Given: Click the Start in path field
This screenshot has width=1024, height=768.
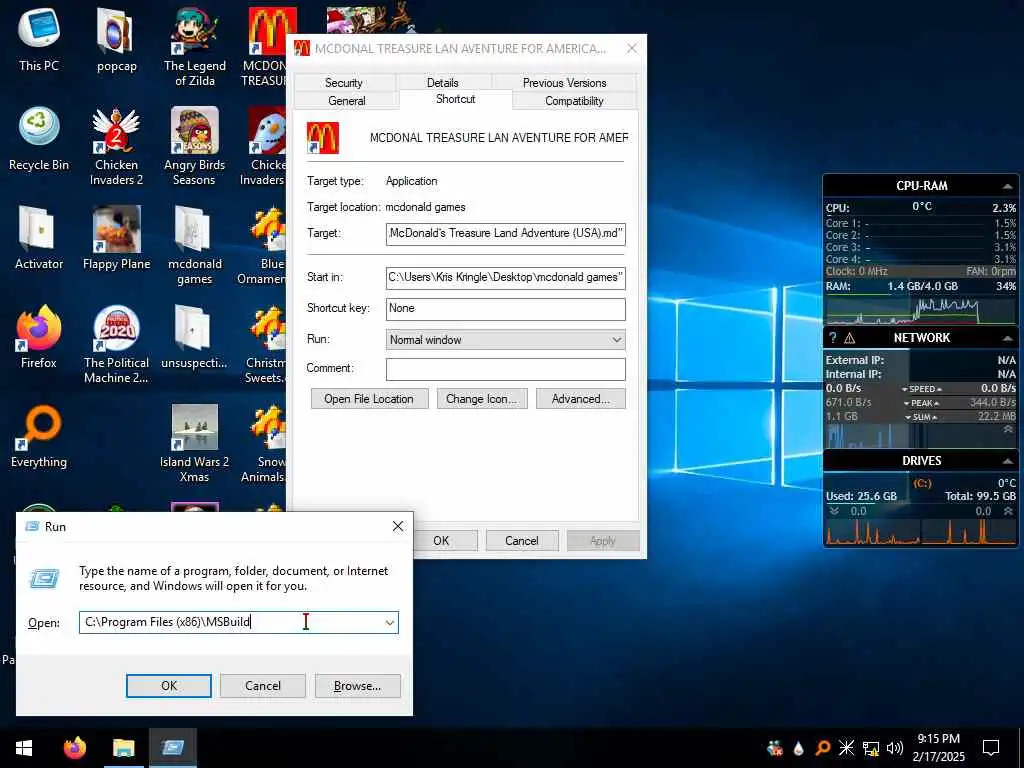Looking at the screenshot, I should [505, 278].
